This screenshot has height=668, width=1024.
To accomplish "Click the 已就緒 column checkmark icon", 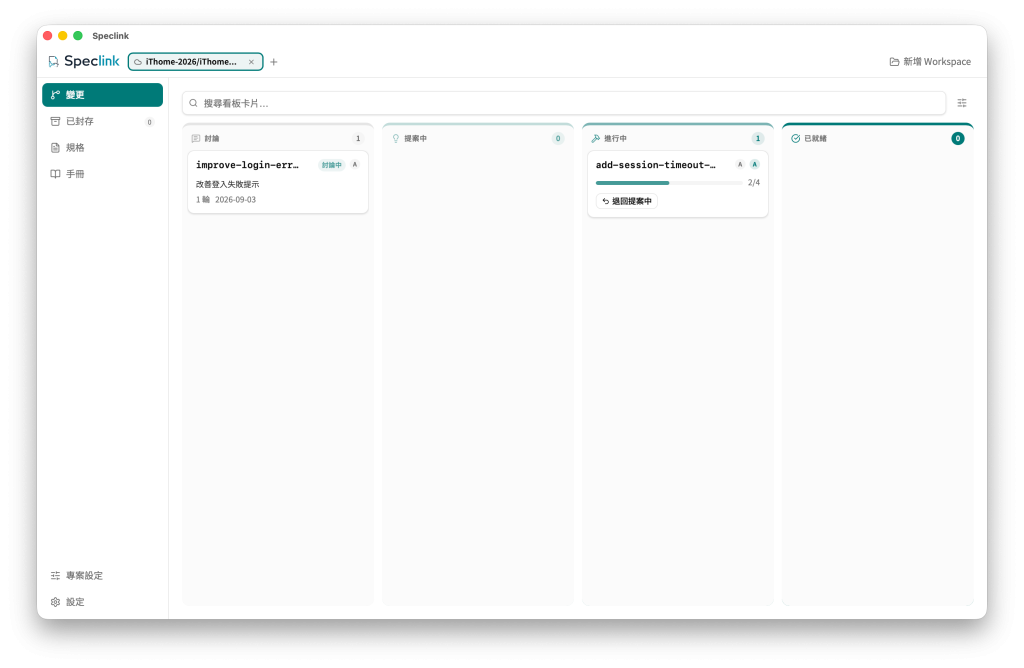I will 795,138.
